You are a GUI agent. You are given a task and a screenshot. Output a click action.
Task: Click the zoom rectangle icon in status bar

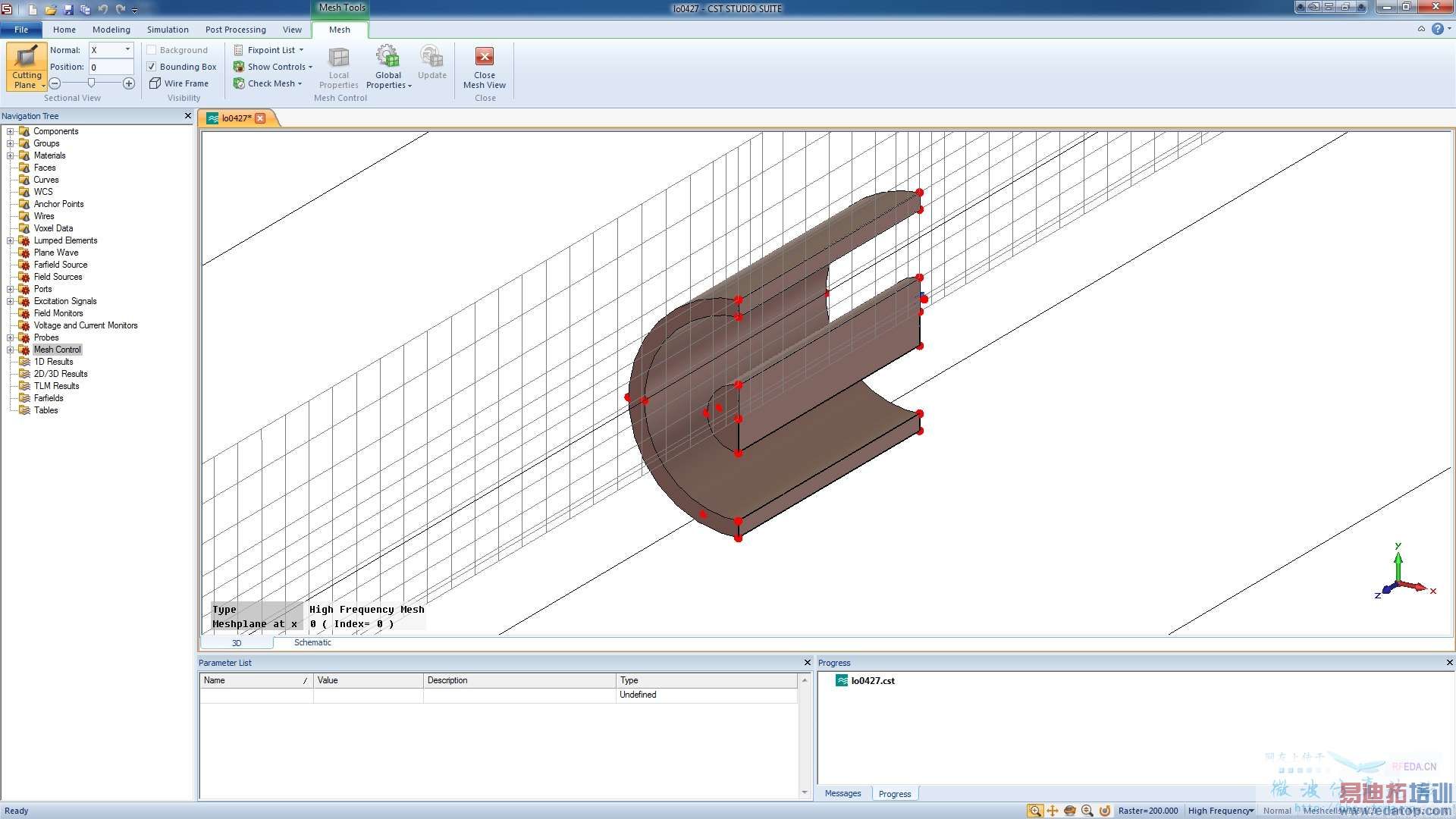pos(1034,811)
